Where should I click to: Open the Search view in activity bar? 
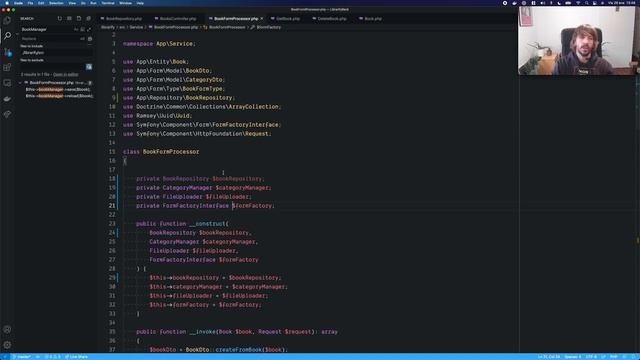pyautogui.click(x=7, y=36)
